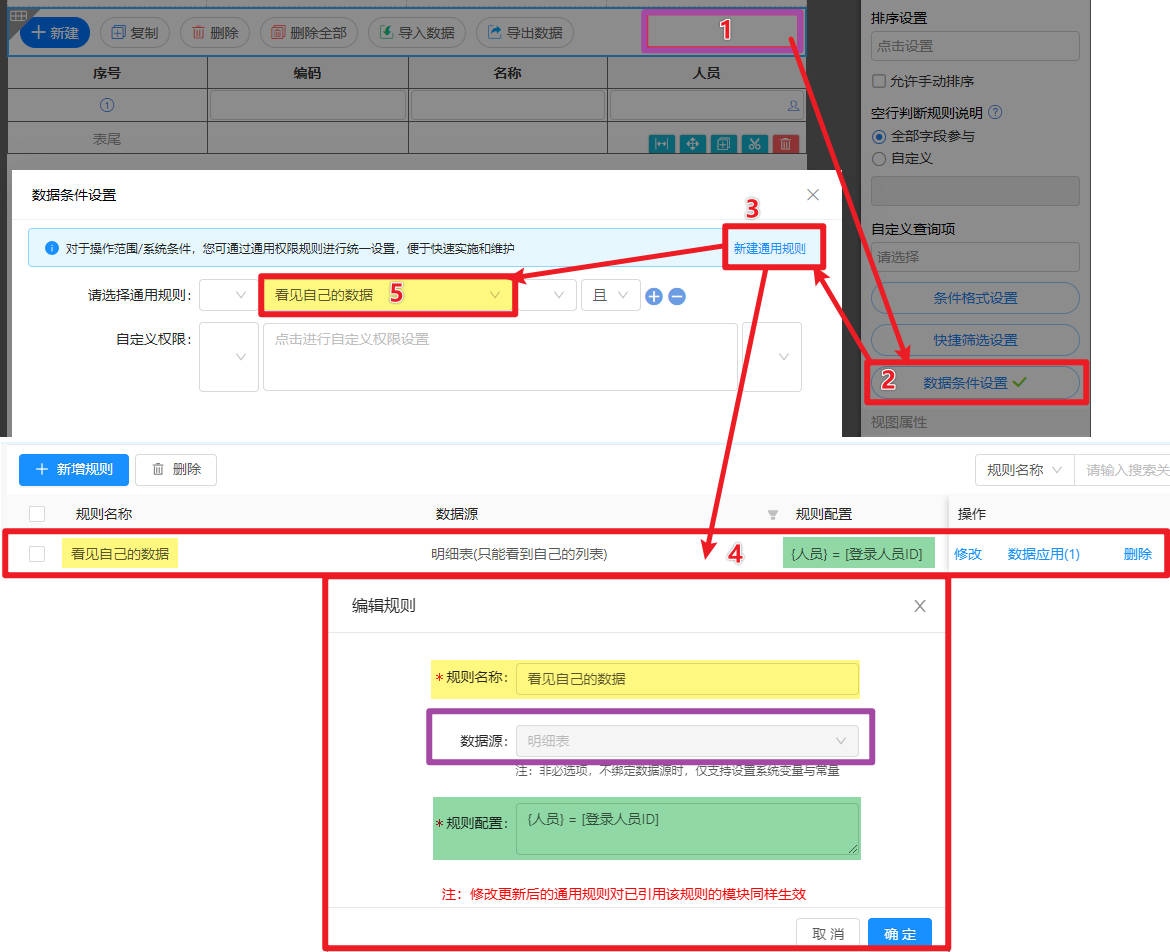Click the 新建通用规则 link

coord(769,248)
